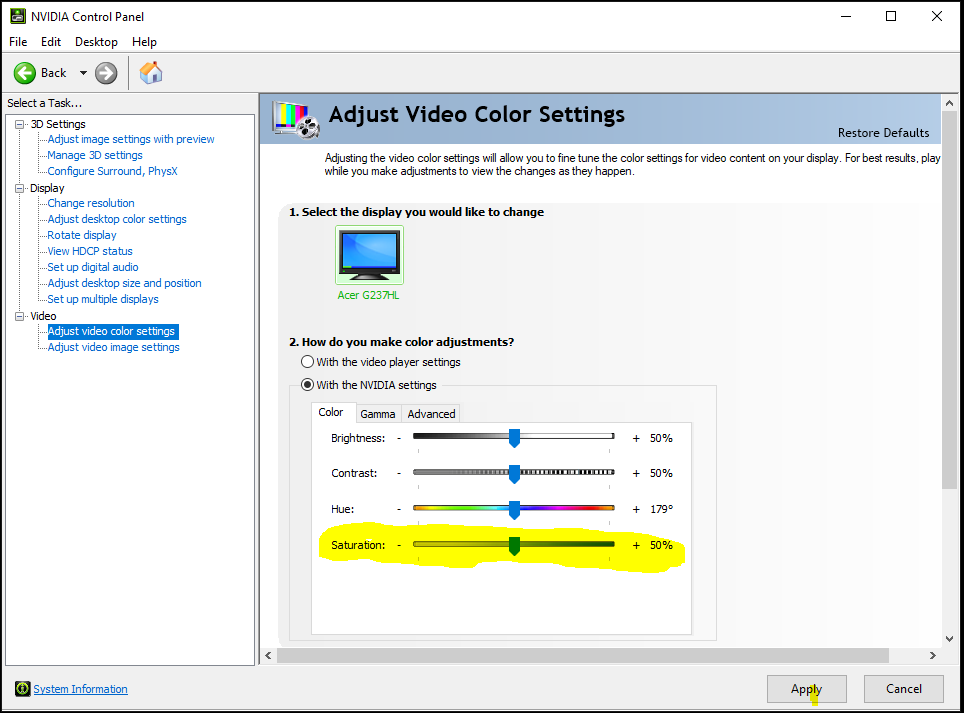Click the vertical scrollbar thumb
The image size is (964, 713).
click(x=949, y=301)
